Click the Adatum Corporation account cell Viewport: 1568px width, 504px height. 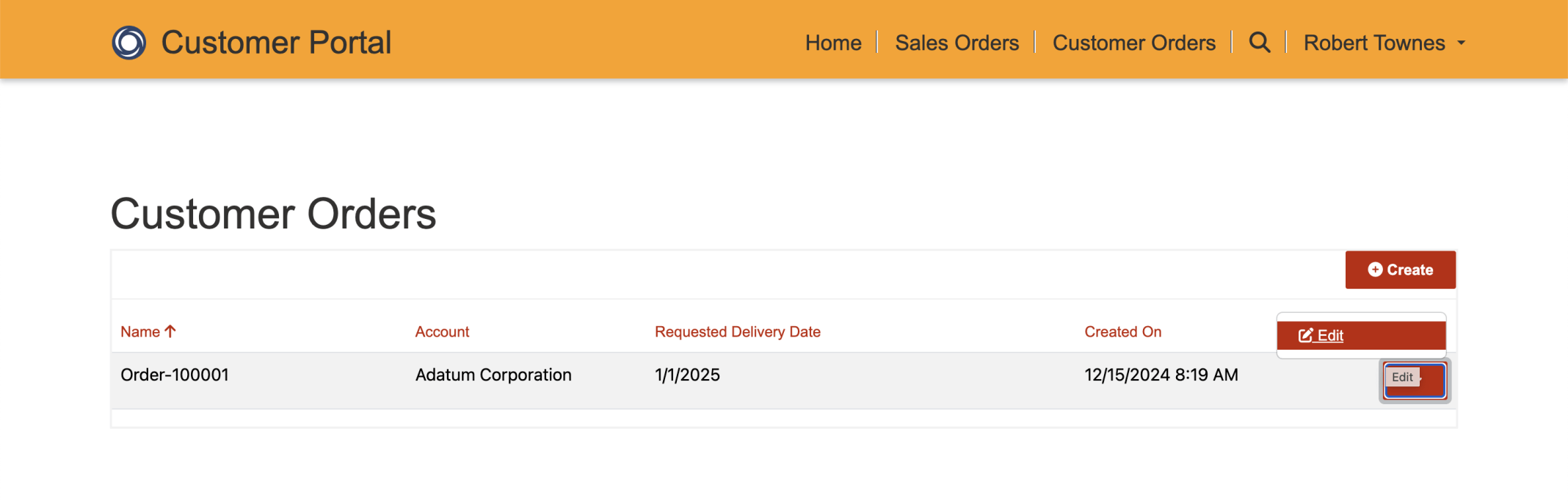click(493, 375)
